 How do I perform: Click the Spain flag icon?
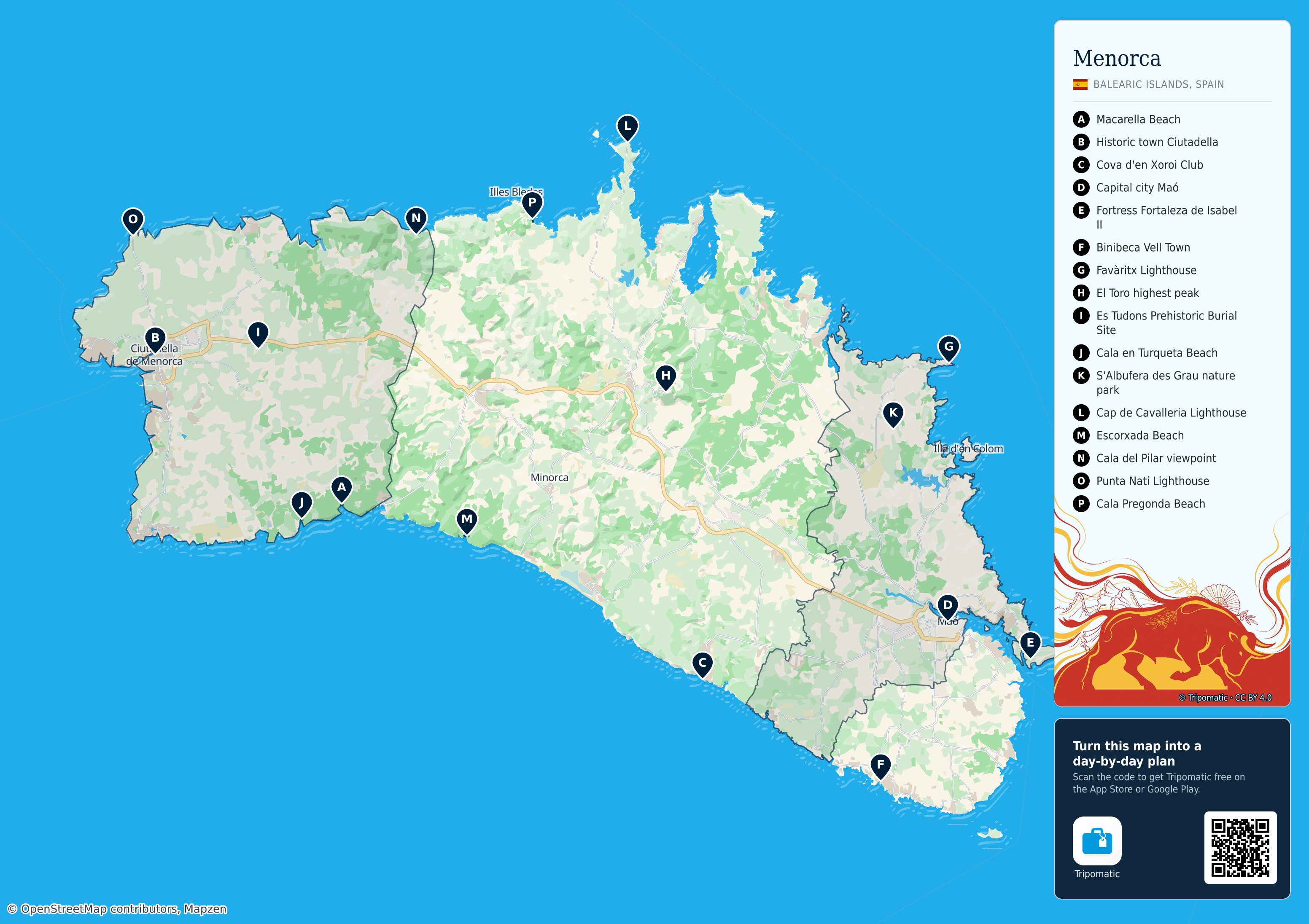[x=1080, y=84]
